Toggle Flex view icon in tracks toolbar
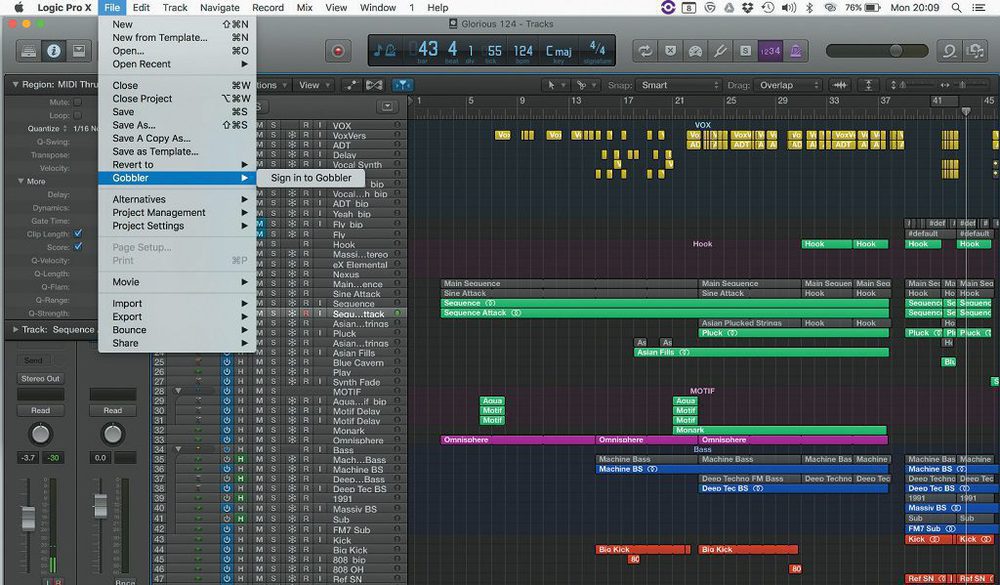The height and width of the screenshot is (585, 1000). point(374,85)
